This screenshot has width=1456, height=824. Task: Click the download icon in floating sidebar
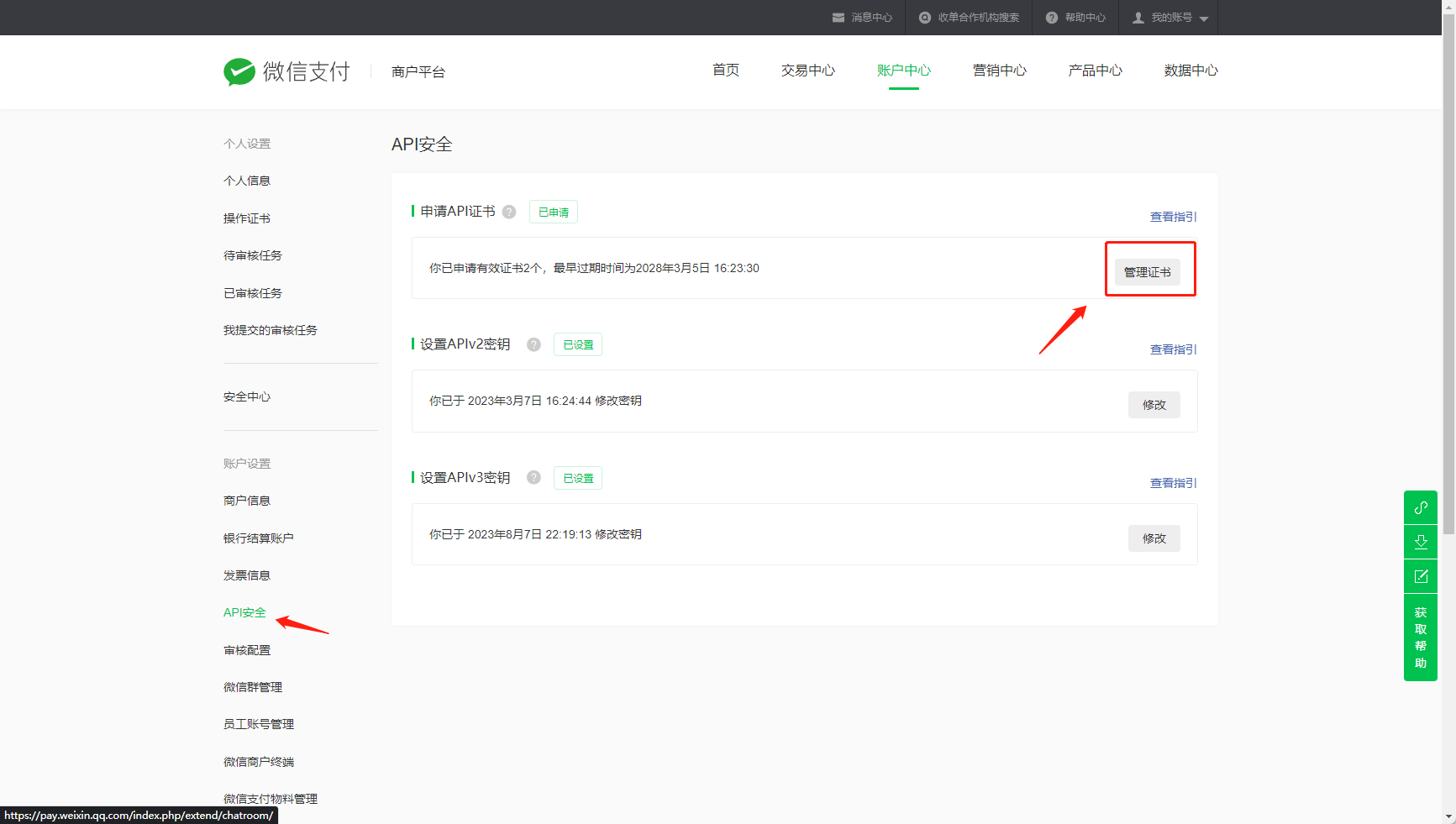pyautogui.click(x=1421, y=542)
